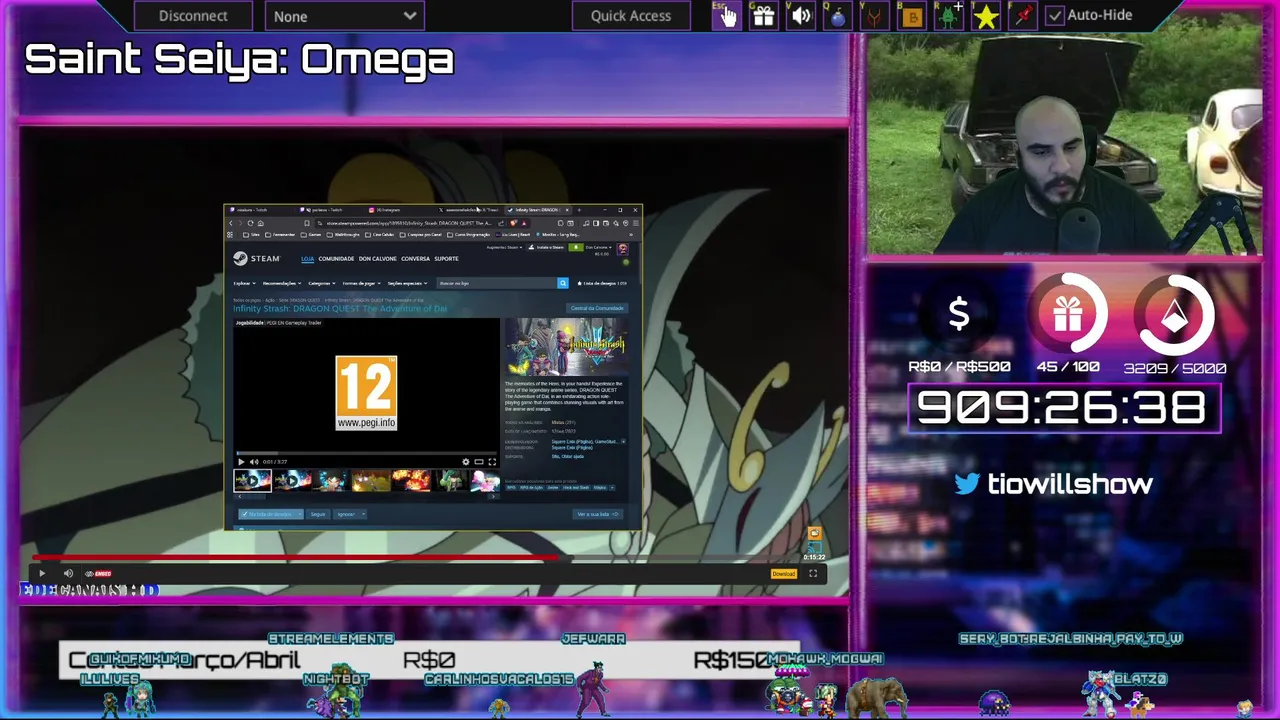This screenshot has height=720, width=1280.
Task: Toggle the Auto-Hide checkbox
Action: click(1055, 15)
